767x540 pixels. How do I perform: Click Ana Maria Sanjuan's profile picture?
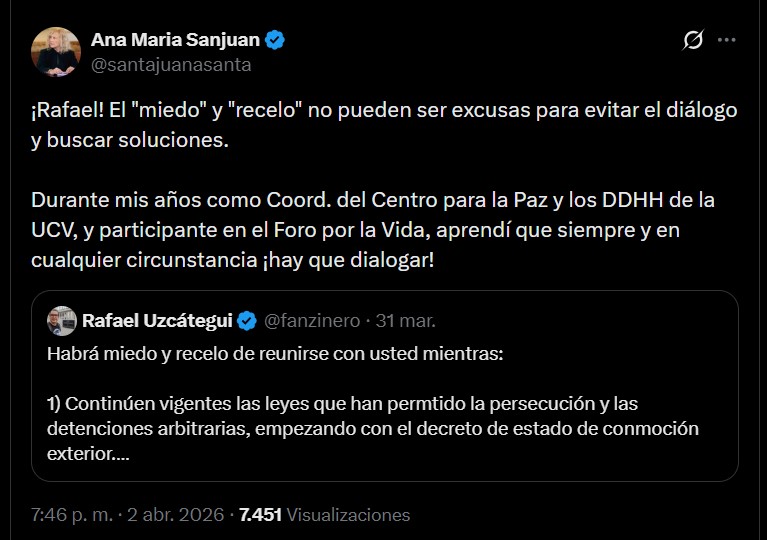tap(56, 52)
